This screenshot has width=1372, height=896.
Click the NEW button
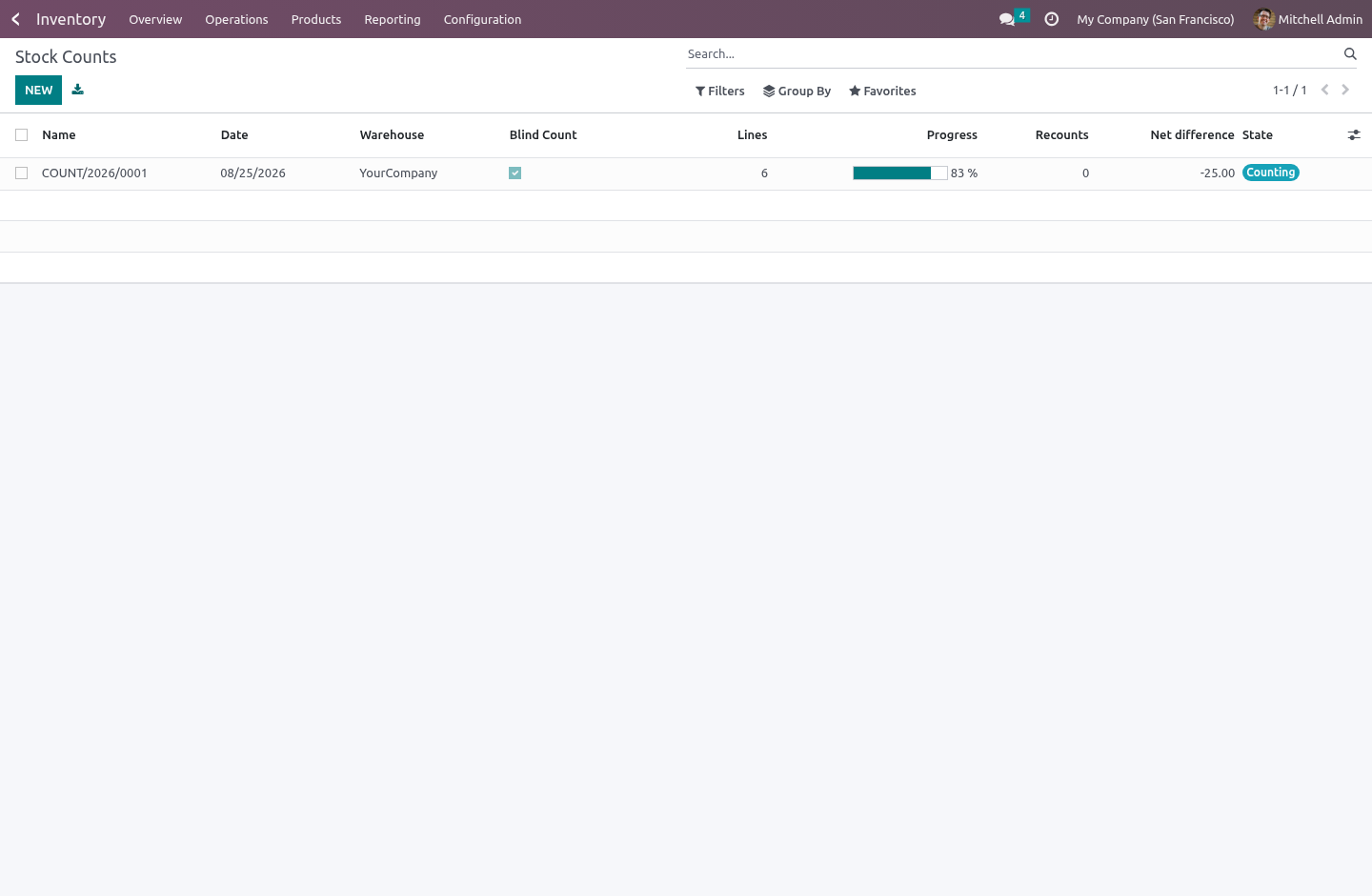(x=38, y=90)
